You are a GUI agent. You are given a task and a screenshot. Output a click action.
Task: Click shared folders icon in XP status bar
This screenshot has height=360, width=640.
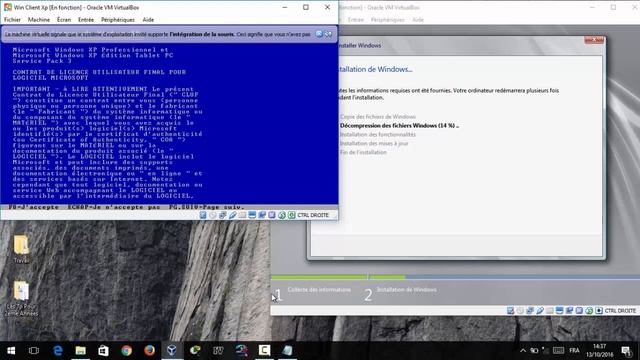tap(242, 215)
